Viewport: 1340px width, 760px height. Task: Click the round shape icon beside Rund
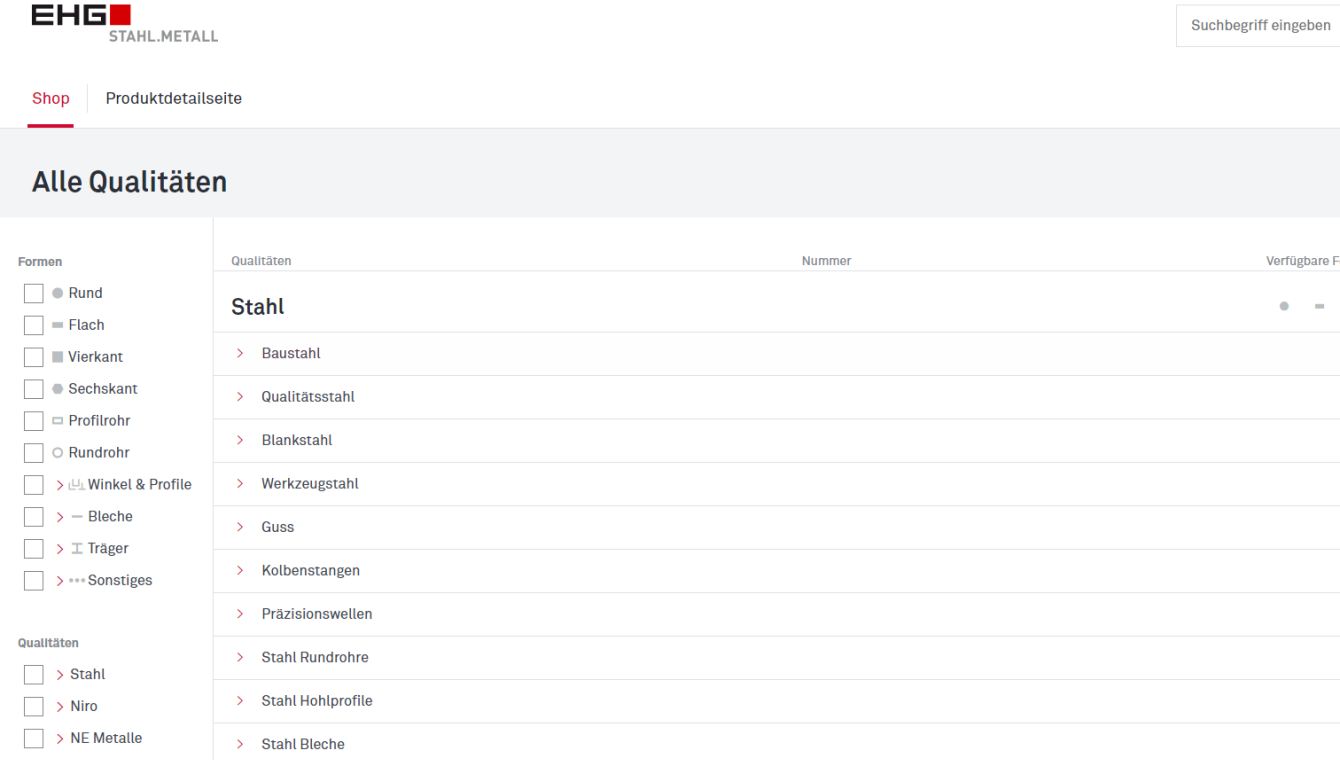[57, 293]
